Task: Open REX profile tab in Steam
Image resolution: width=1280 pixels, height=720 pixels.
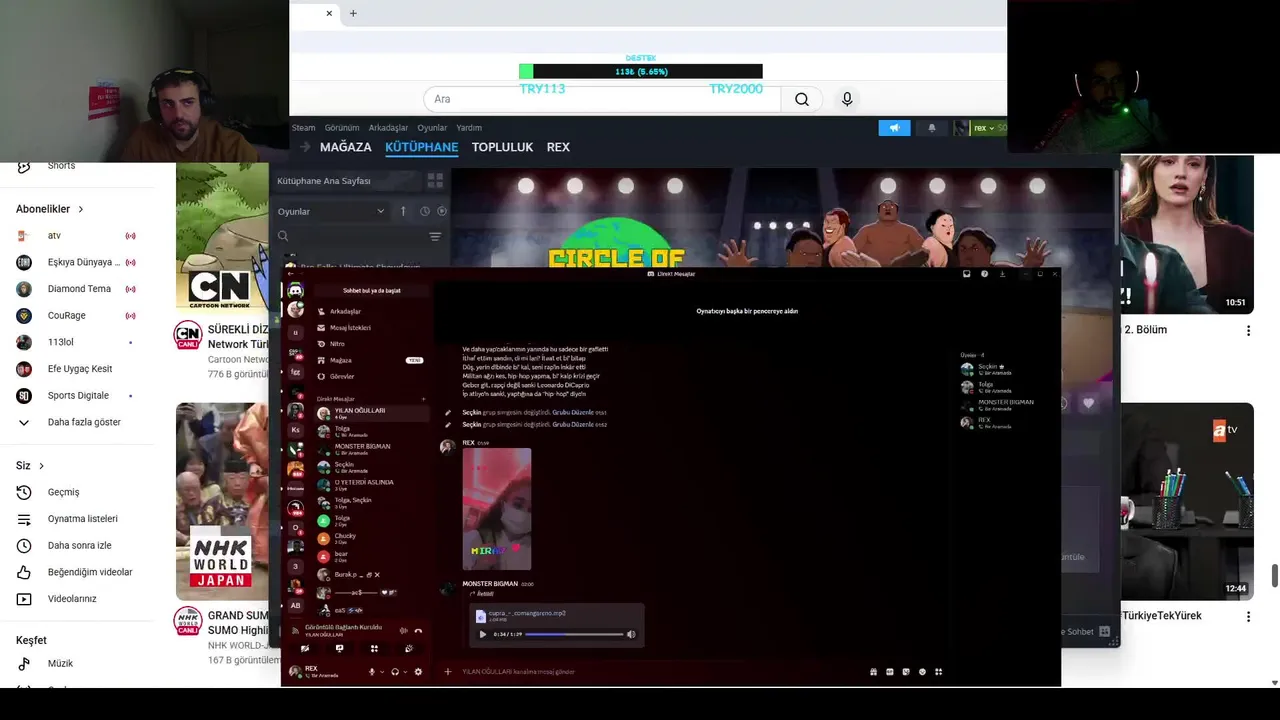Action: (x=558, y=147)
